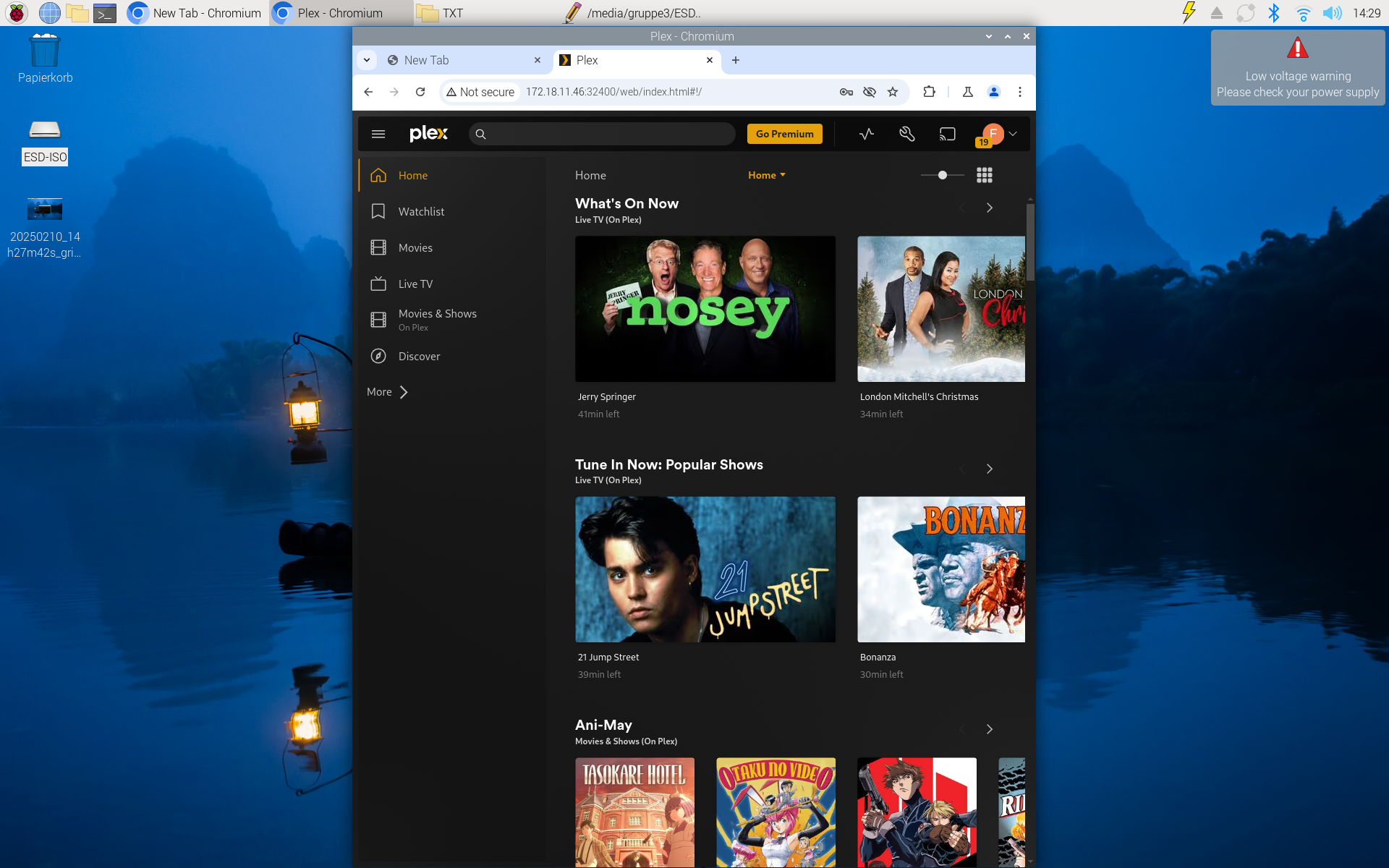
Task: Open the file manager from taskbar
Action: point(77,13)
